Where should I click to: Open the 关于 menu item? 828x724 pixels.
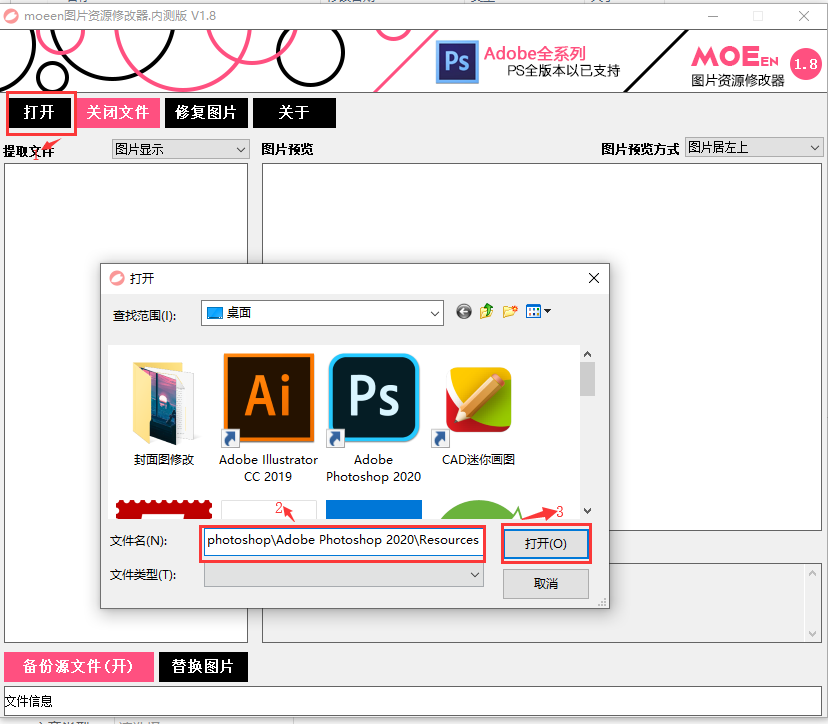(x=294, y=112)
